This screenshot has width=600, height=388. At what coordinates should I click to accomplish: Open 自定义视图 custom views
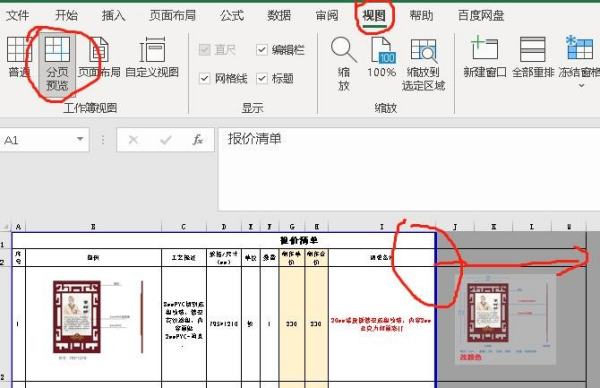tap(152, 57)
